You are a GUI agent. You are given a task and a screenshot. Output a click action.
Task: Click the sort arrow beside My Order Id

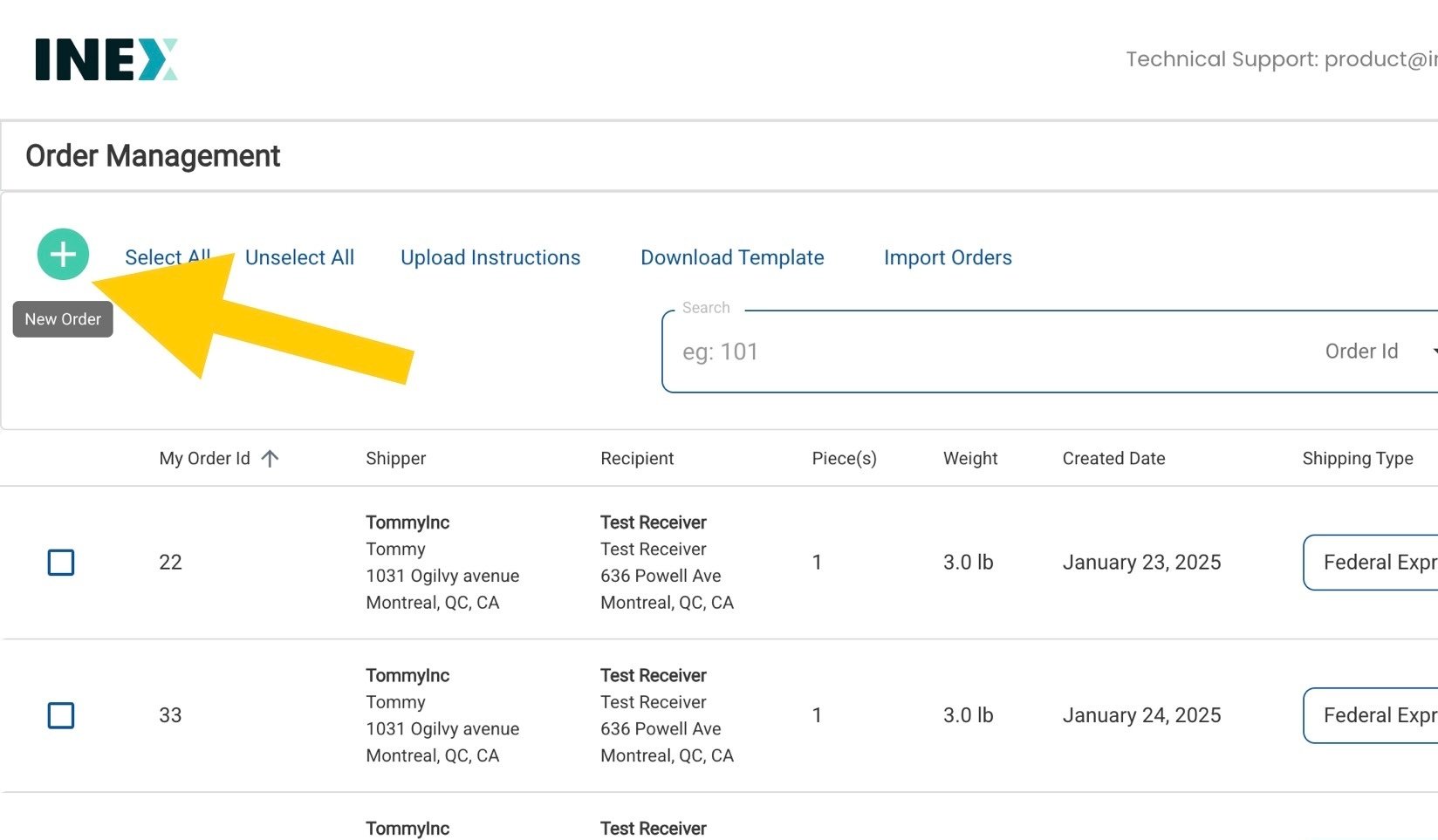tap(270, 459)
